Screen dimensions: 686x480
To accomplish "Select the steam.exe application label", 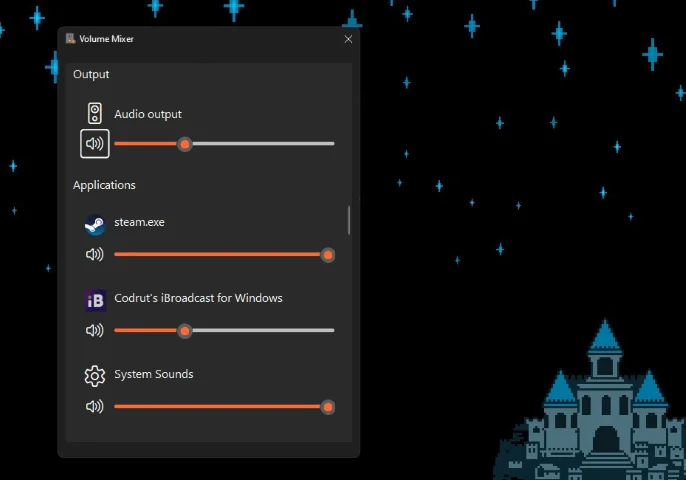I will 139,222.
